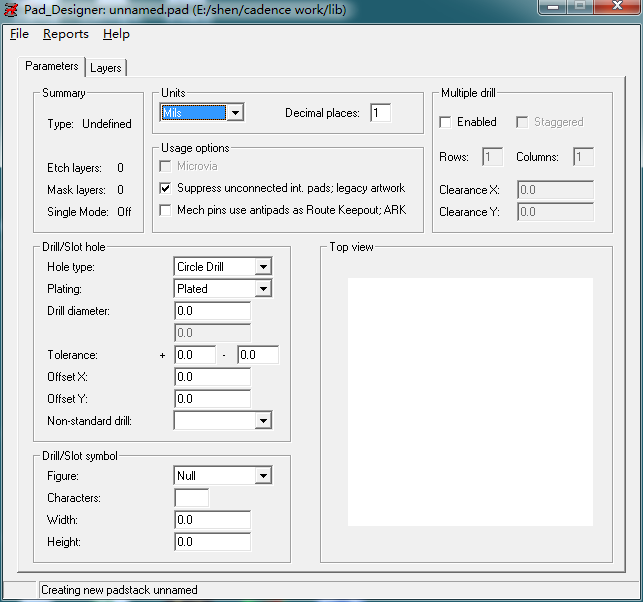
Task: Click the Characters text field
Action: click(191, 498)
